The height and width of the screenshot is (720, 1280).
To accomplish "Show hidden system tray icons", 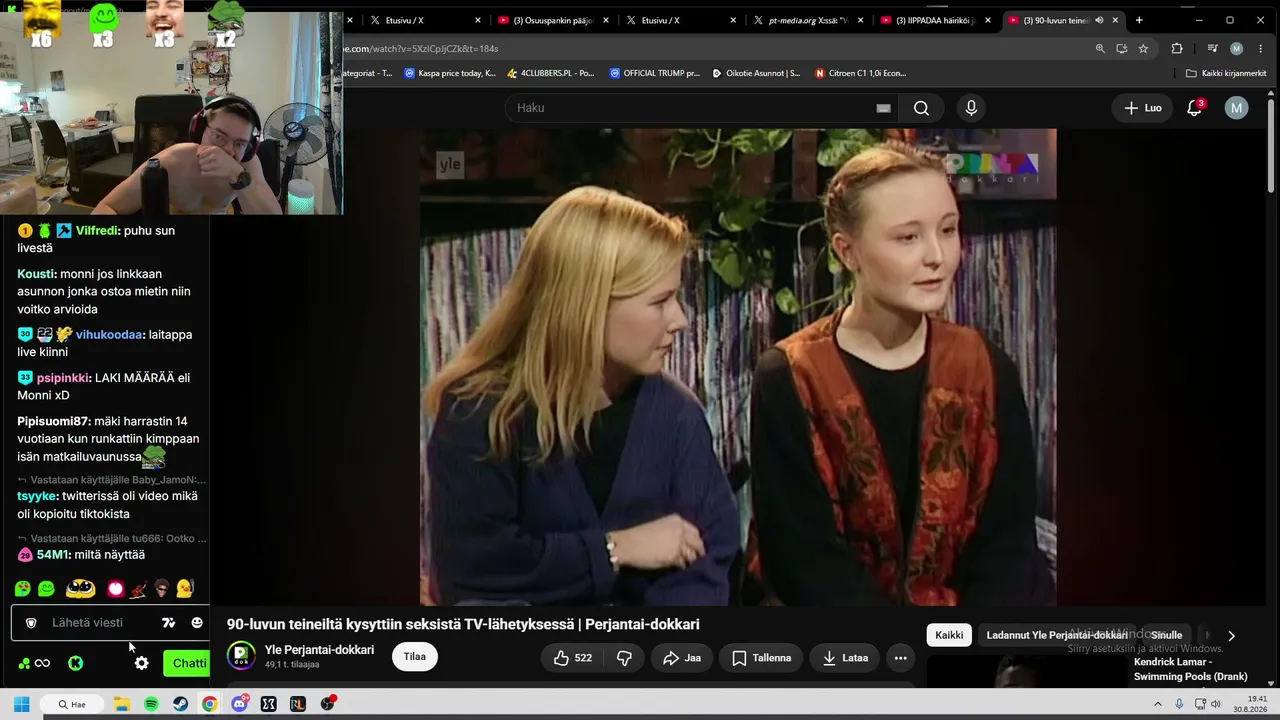I will point(1160,704).
